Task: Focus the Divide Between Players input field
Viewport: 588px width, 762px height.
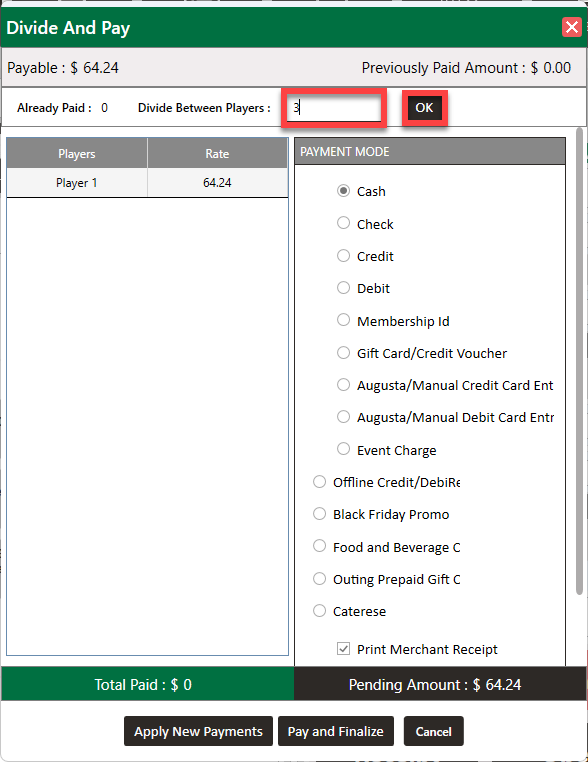Action: pos(333,107)
